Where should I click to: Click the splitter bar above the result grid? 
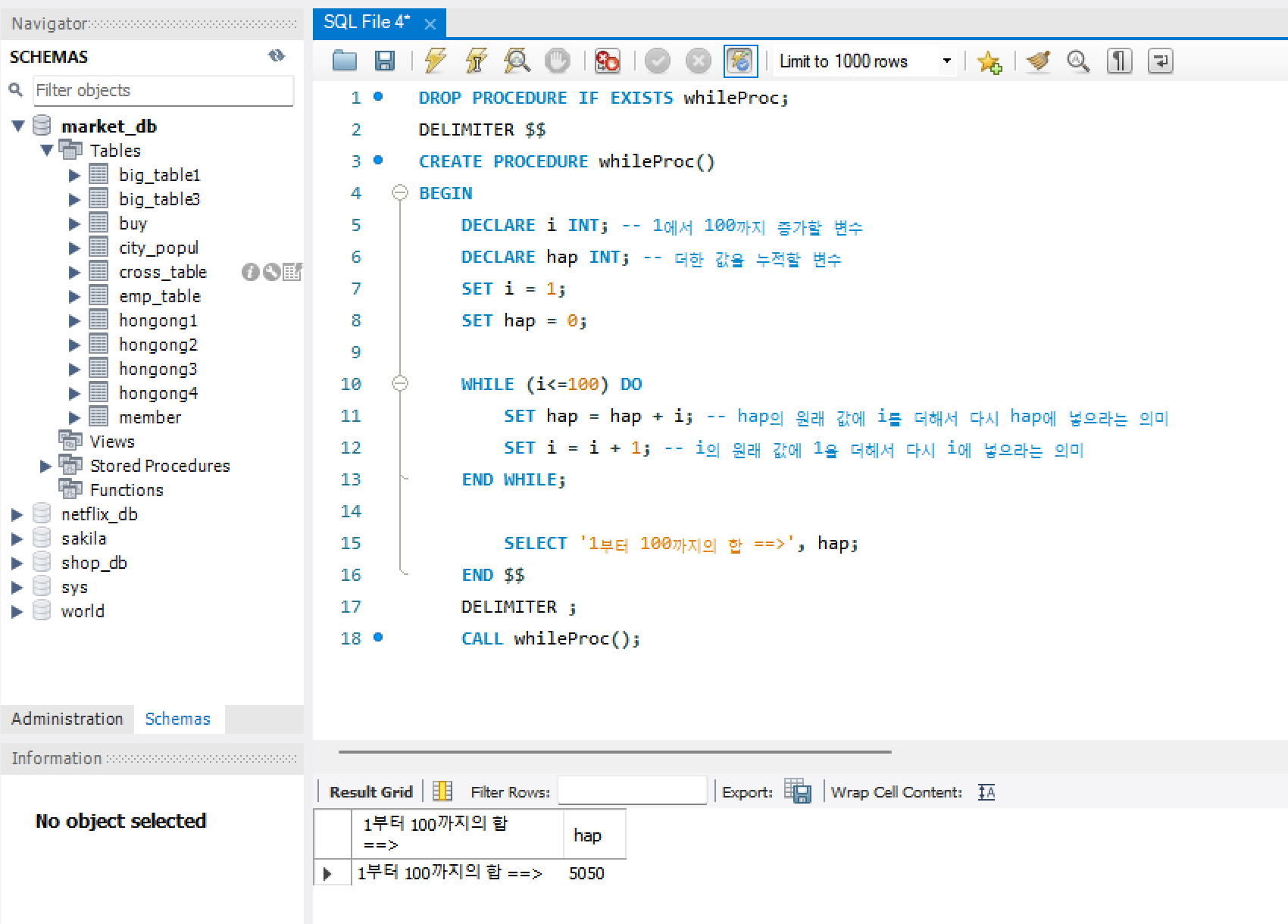[x=614, y=752]
